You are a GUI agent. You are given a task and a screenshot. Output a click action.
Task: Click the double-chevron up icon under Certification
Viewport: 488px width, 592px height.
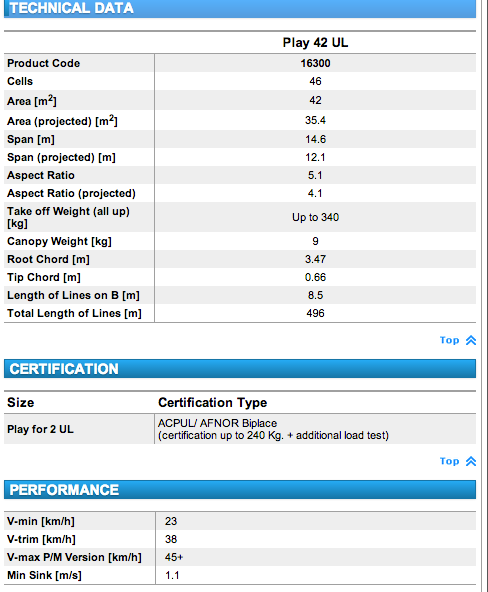[471, 461]
